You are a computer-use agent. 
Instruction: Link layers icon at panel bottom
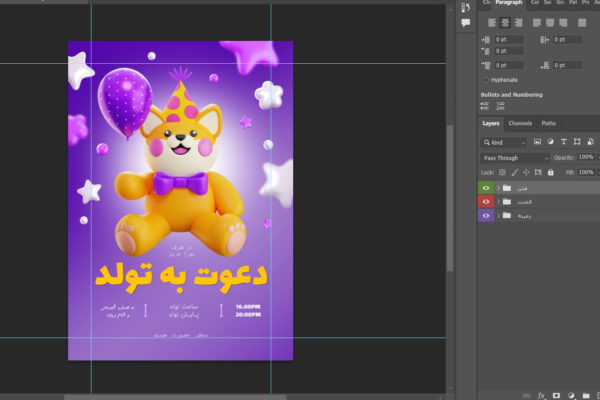click(x=527, y=396)
